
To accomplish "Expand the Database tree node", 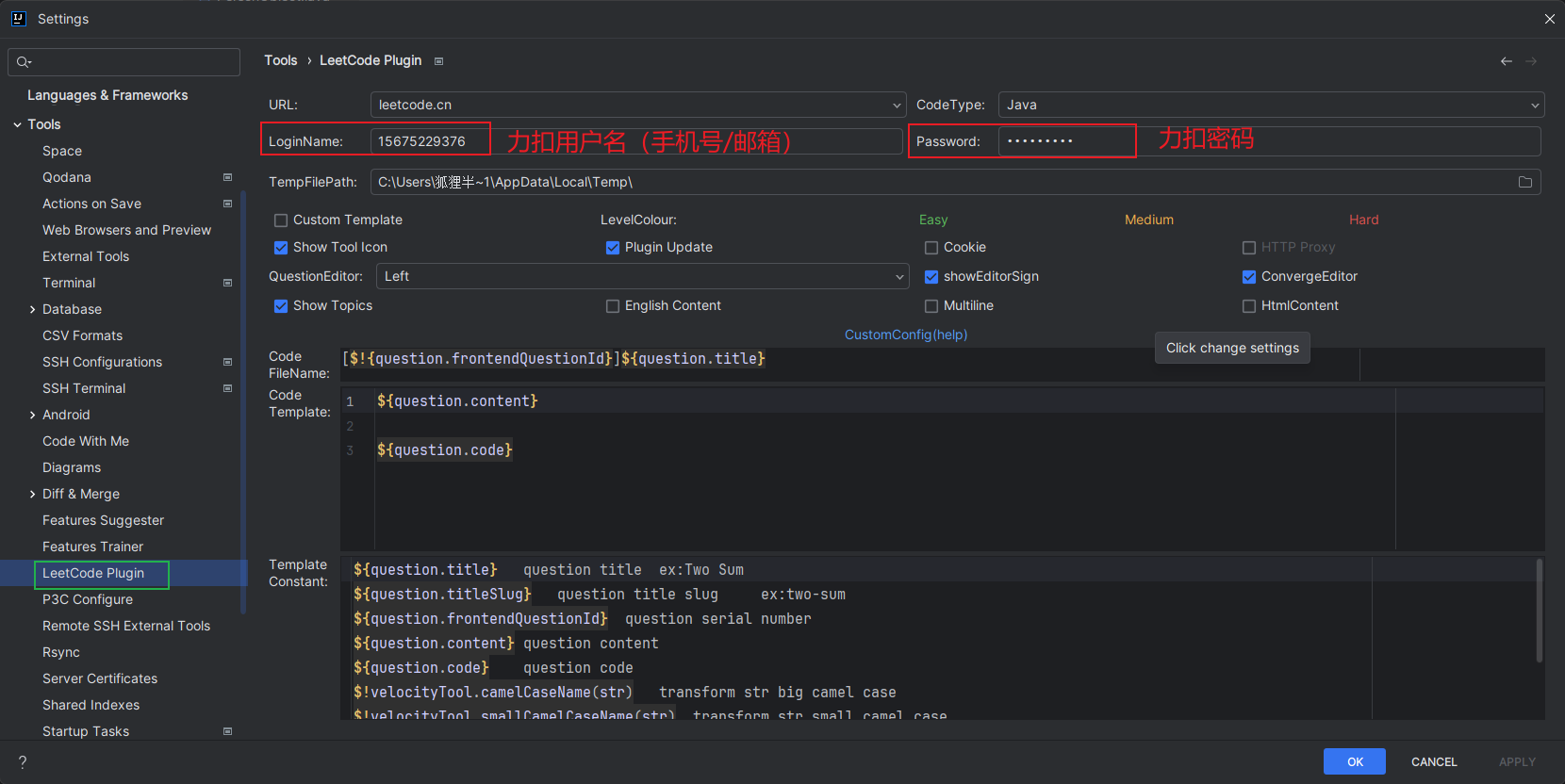I will click(x=32, y=309).
